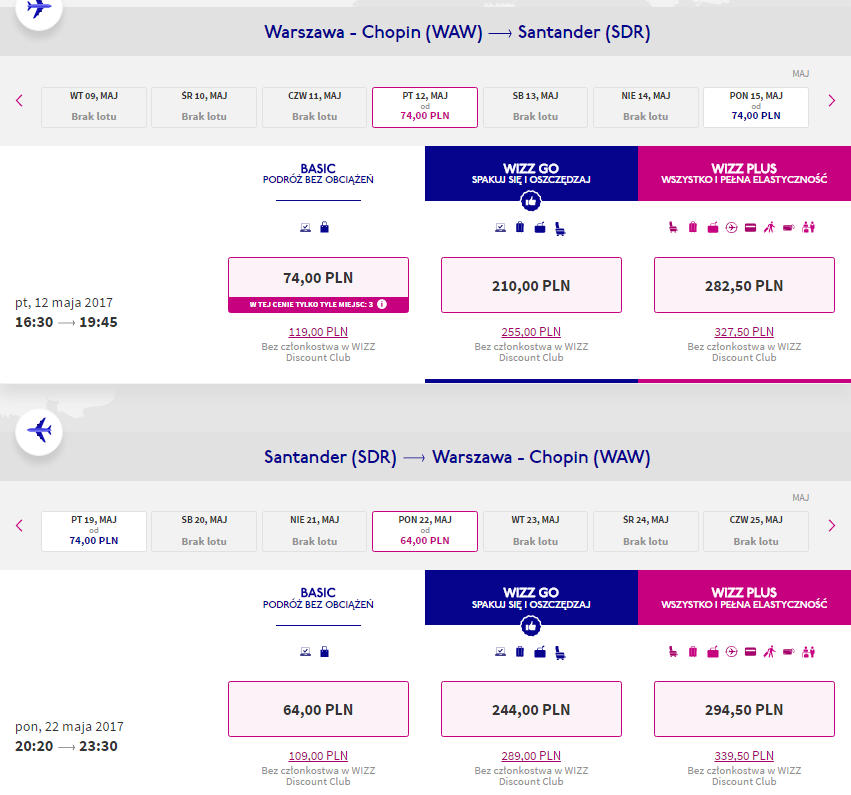Click seat icon under return WIZZ PLUS
The height and width of the screenshot is (795, 851).
(673, 652)
